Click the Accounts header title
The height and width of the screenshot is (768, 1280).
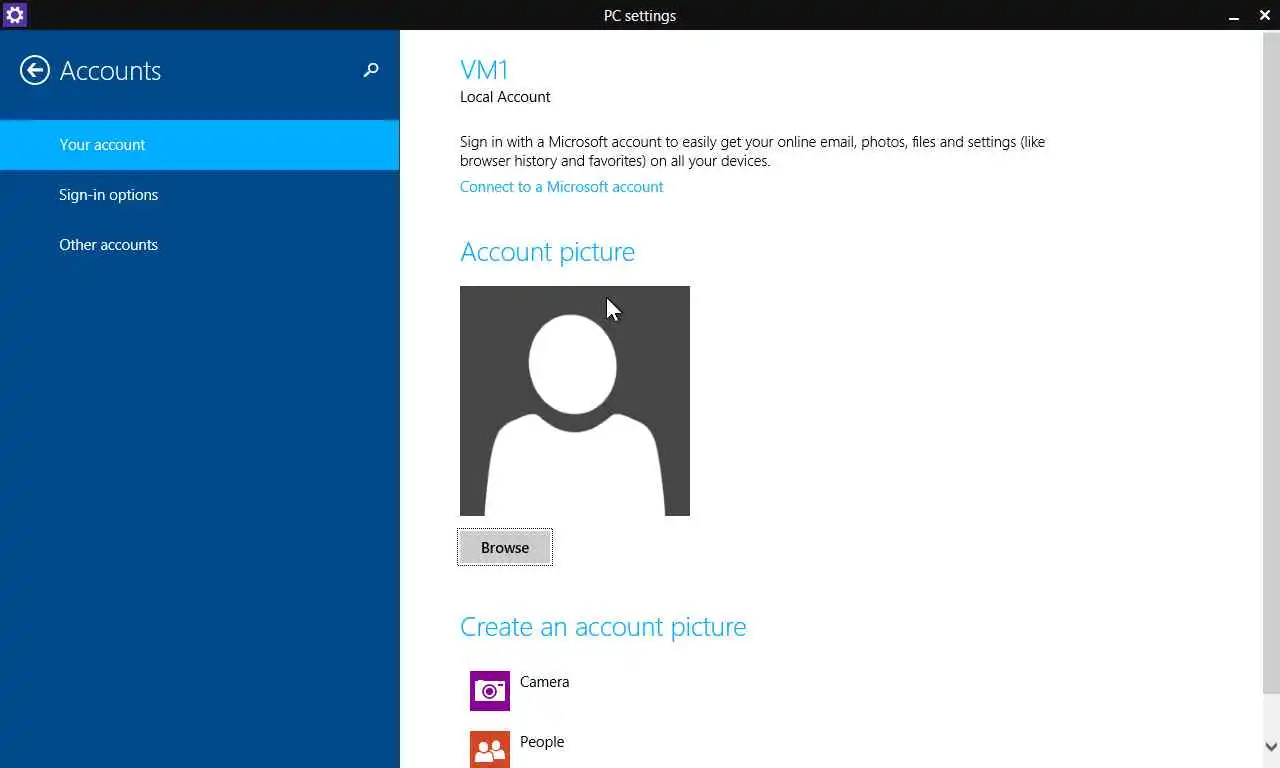[110, 71]
